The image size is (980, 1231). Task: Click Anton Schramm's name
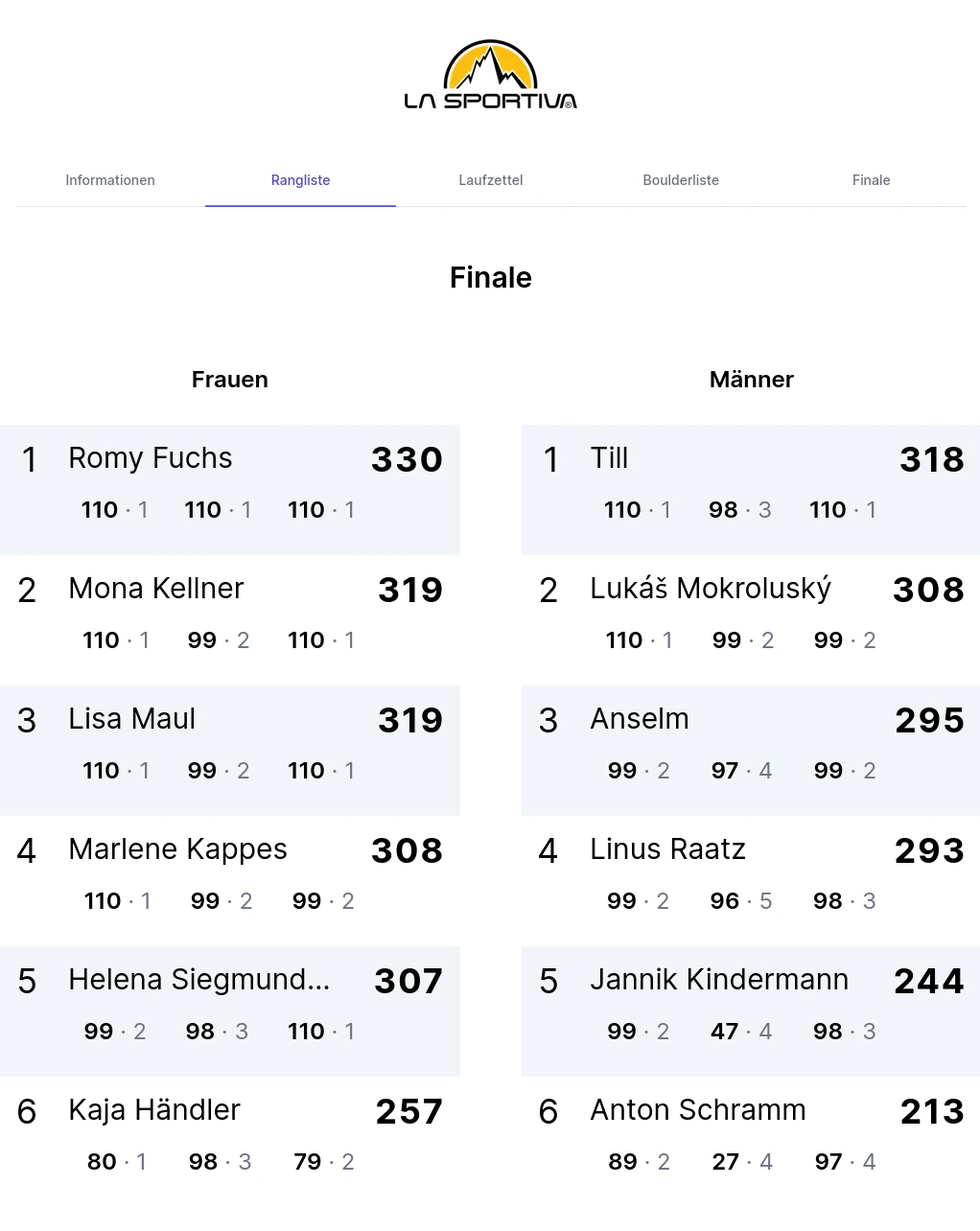pos(698,1110)
